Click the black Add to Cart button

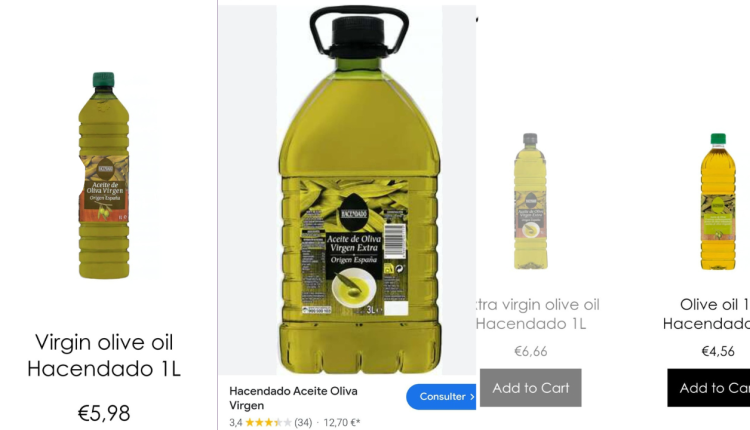(709, 388)
